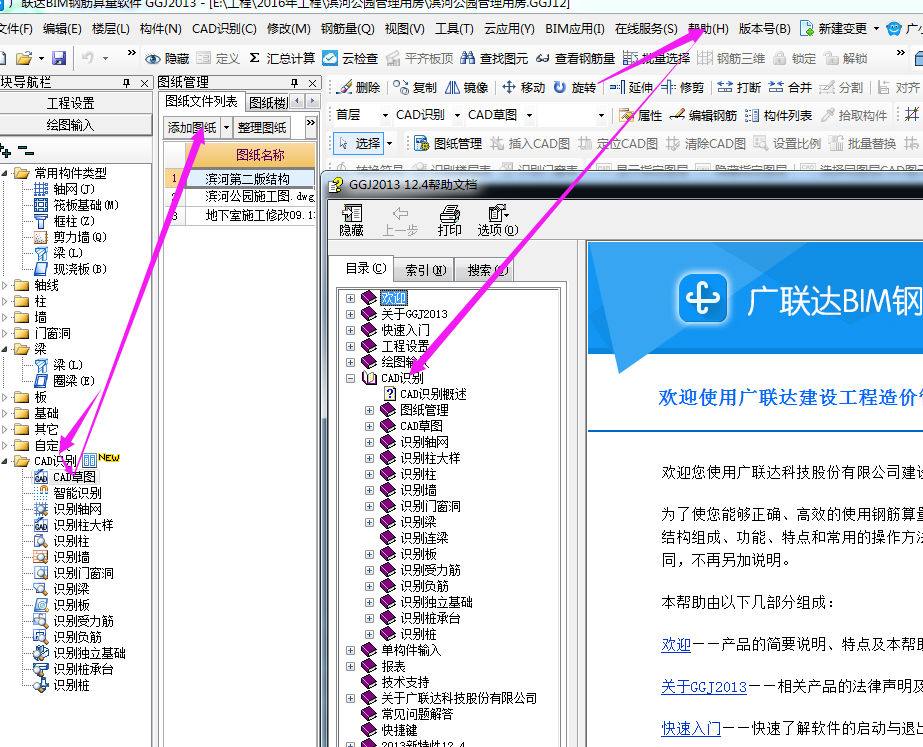Click 移动 move tool
The height and width of the screenshot is (747, 923).
523,87
